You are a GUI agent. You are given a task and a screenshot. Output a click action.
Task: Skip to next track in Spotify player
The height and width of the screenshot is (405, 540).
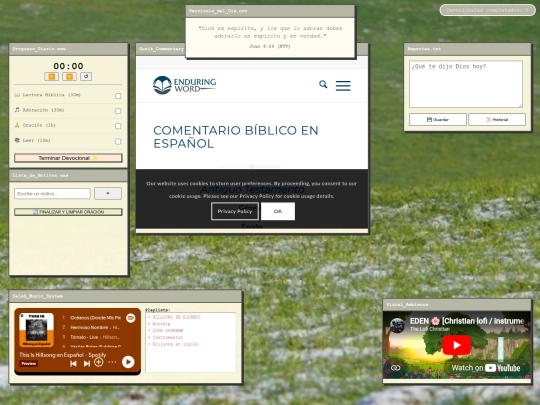[x=87, y=363]
